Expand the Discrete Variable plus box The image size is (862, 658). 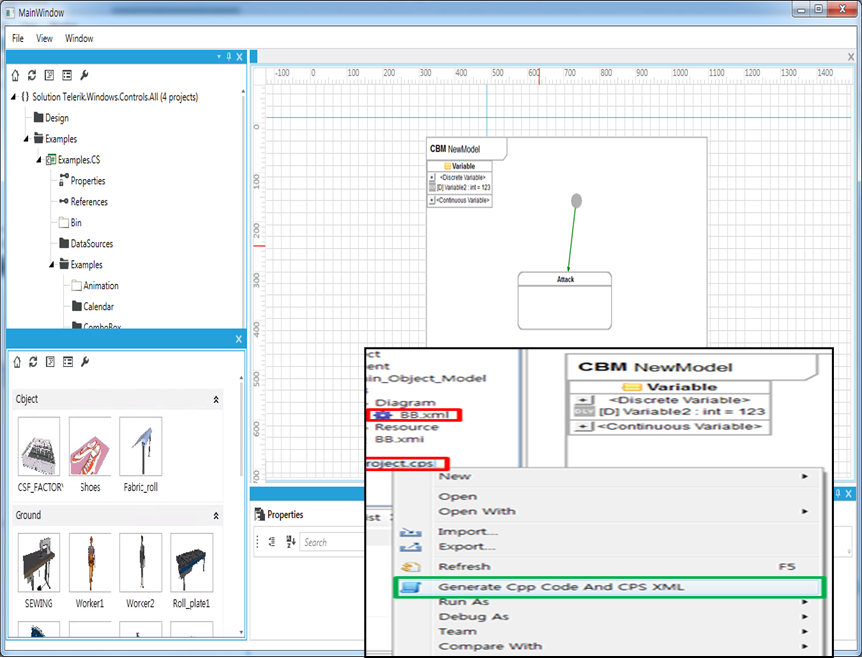[x=432, y=177]
